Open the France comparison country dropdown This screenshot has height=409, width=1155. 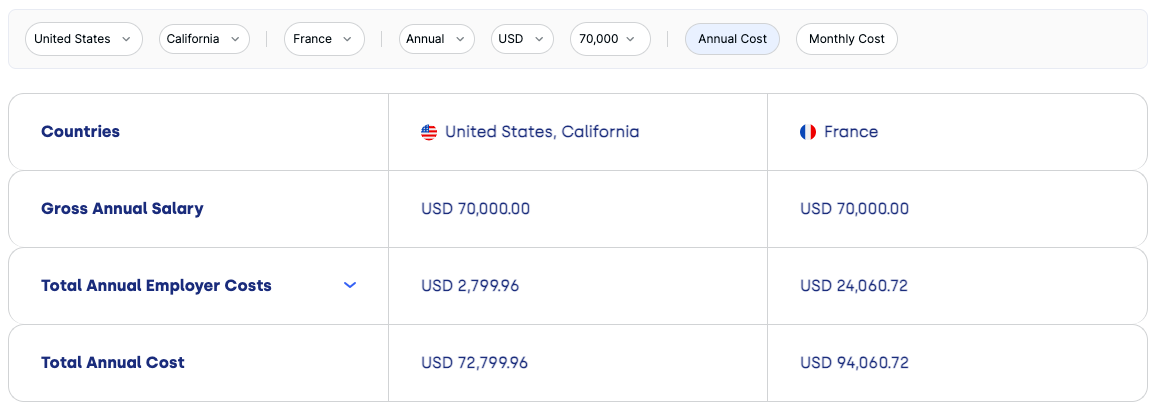[x=324, y=39]
